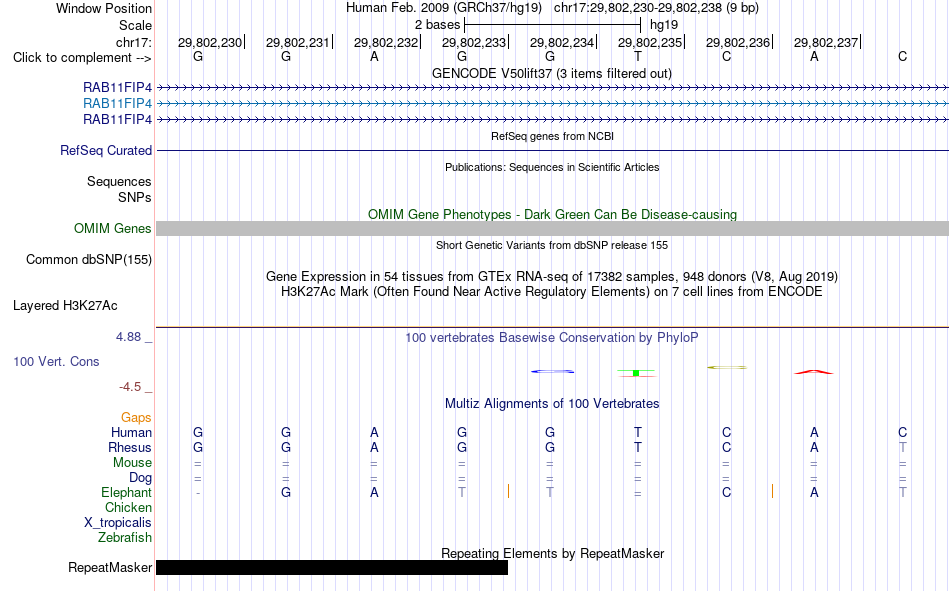Click the blue PhyloP conservation glyph
The width and height of the screenshot is (950, 591).
pyautogui.click(x=553, y=372)
